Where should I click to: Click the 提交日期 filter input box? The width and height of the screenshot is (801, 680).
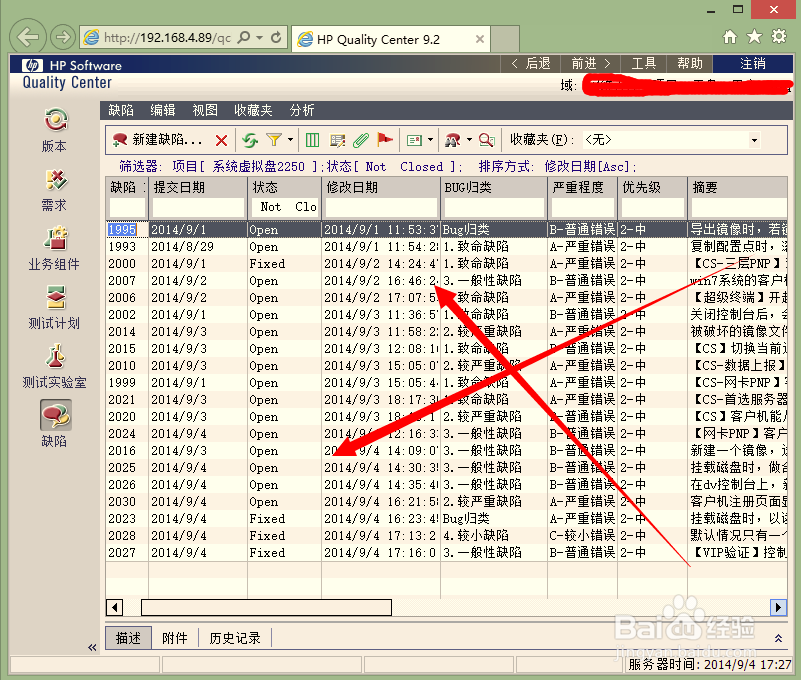tap(198, 207)
